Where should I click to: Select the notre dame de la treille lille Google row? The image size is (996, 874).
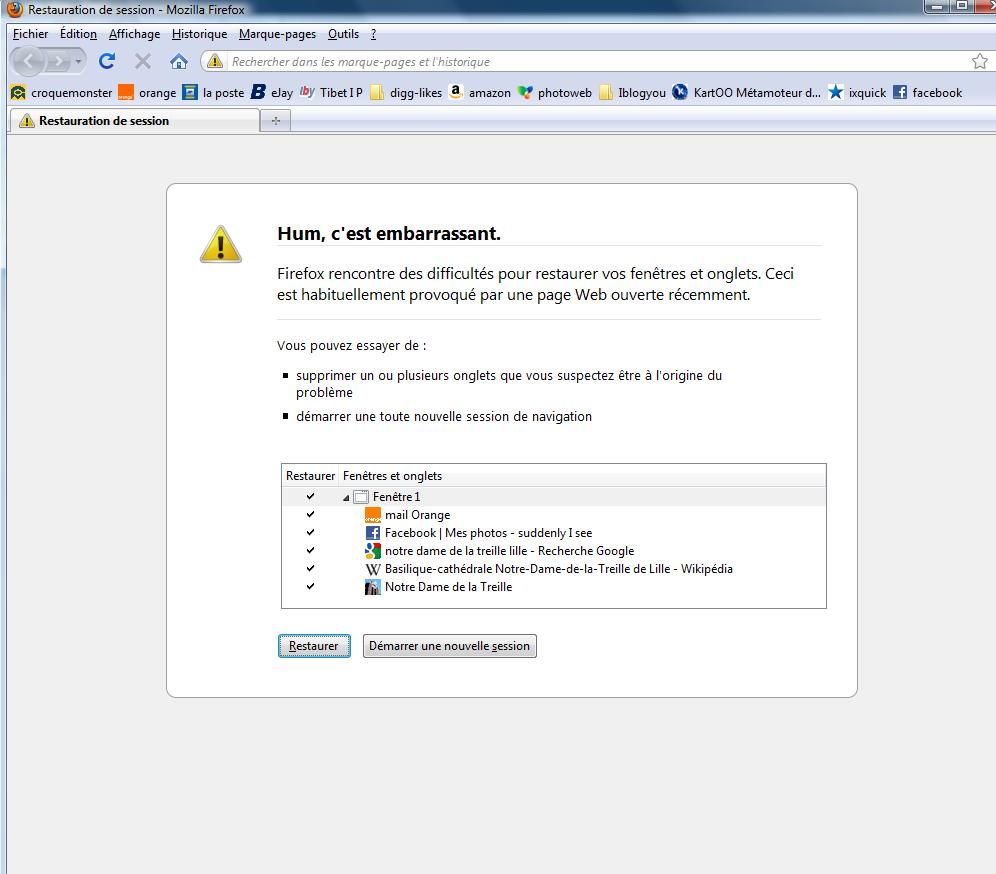point(553,551)
